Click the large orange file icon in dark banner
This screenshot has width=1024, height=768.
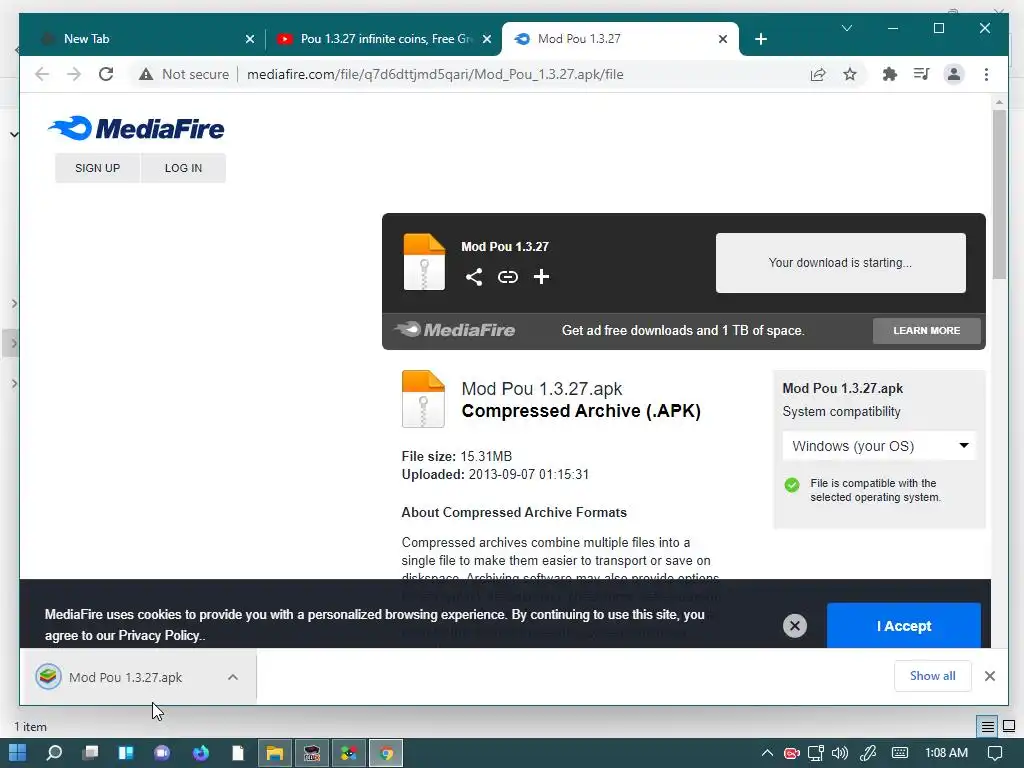point(424,262)
